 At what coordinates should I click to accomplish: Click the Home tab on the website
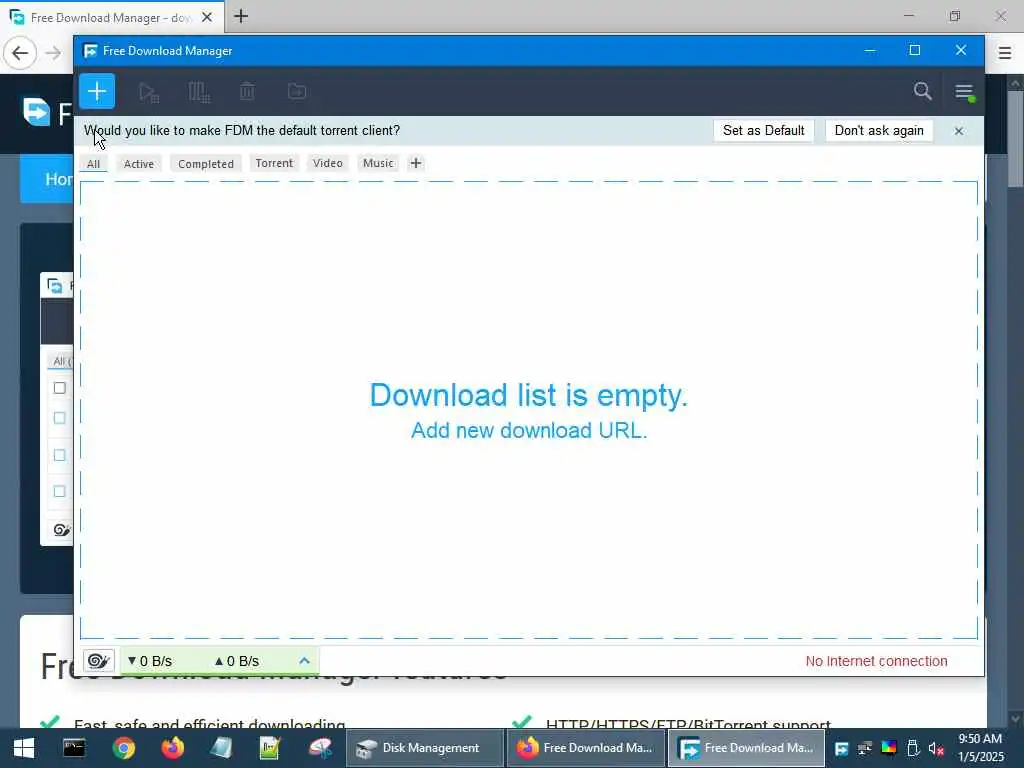click(x=47, y=179)
